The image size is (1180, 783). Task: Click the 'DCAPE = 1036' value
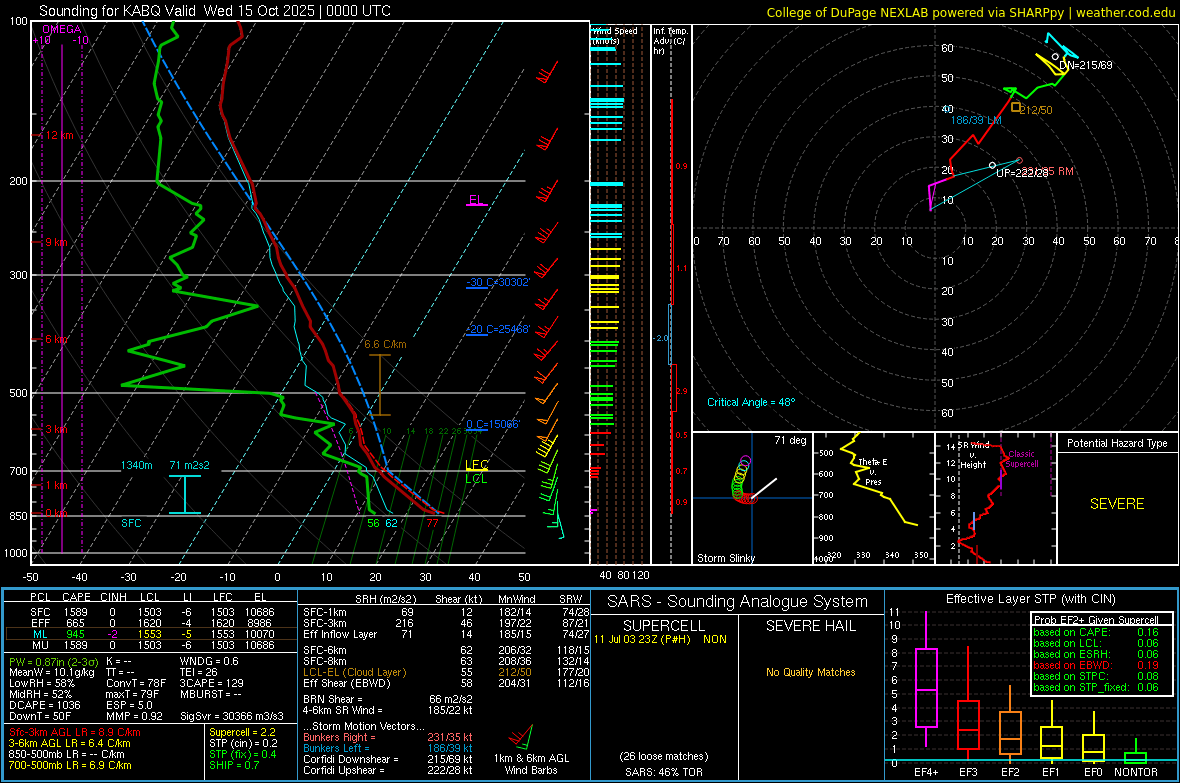point(44,705)
